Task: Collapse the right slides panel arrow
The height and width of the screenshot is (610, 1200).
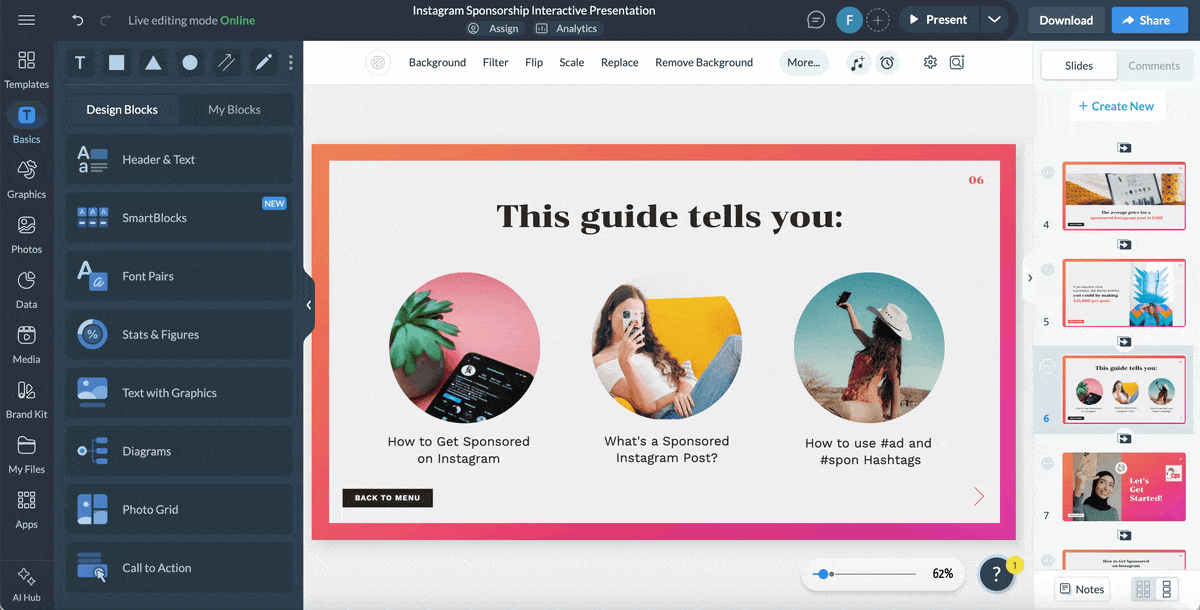Action: pos(1030,278)
